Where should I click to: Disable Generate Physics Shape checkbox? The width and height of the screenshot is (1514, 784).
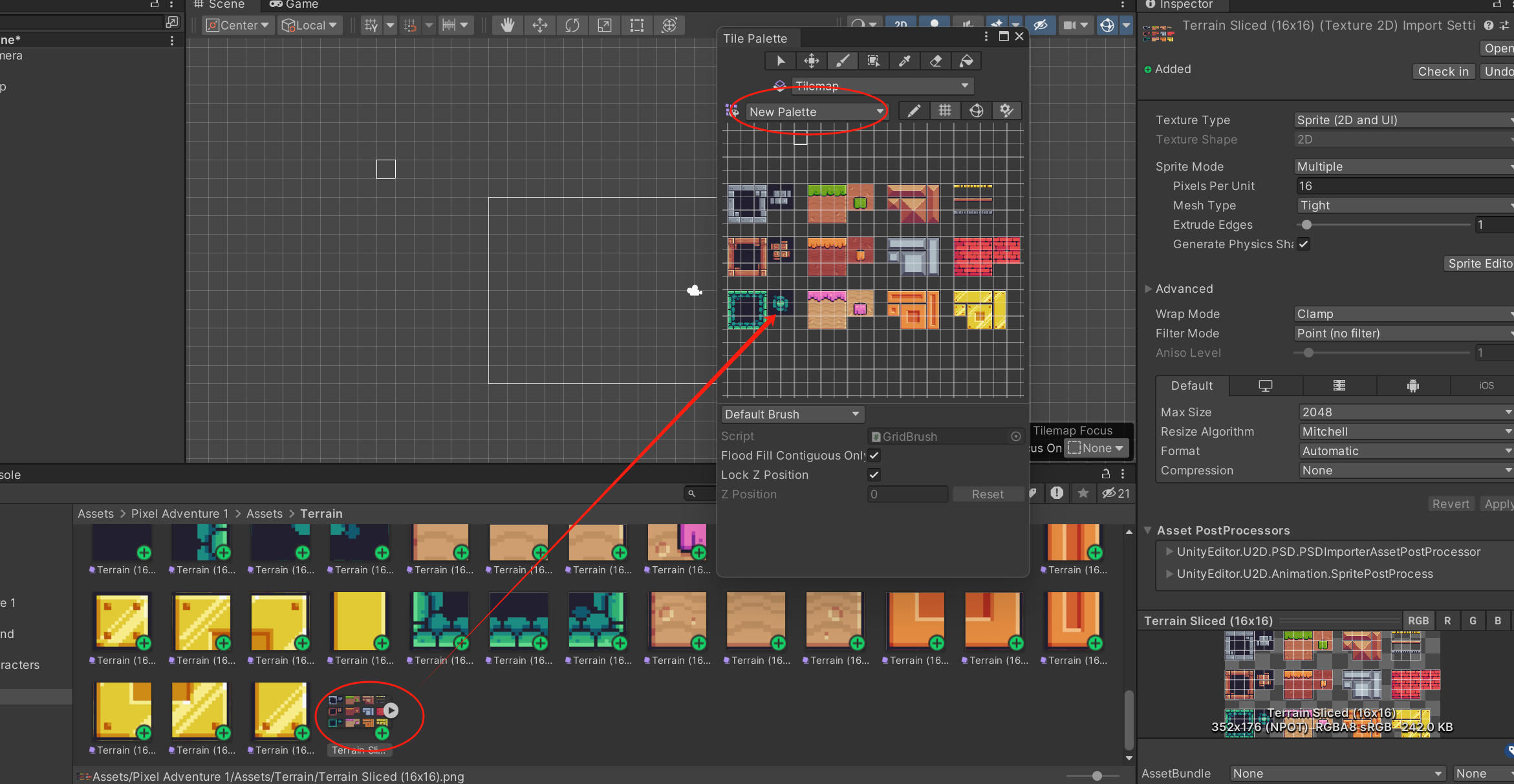click(1303, 244)
